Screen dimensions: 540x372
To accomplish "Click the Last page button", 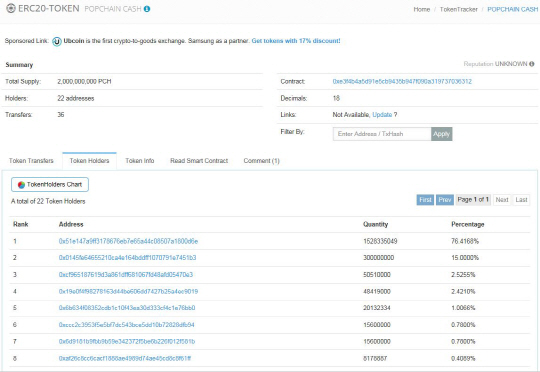I will click(521, 200).
